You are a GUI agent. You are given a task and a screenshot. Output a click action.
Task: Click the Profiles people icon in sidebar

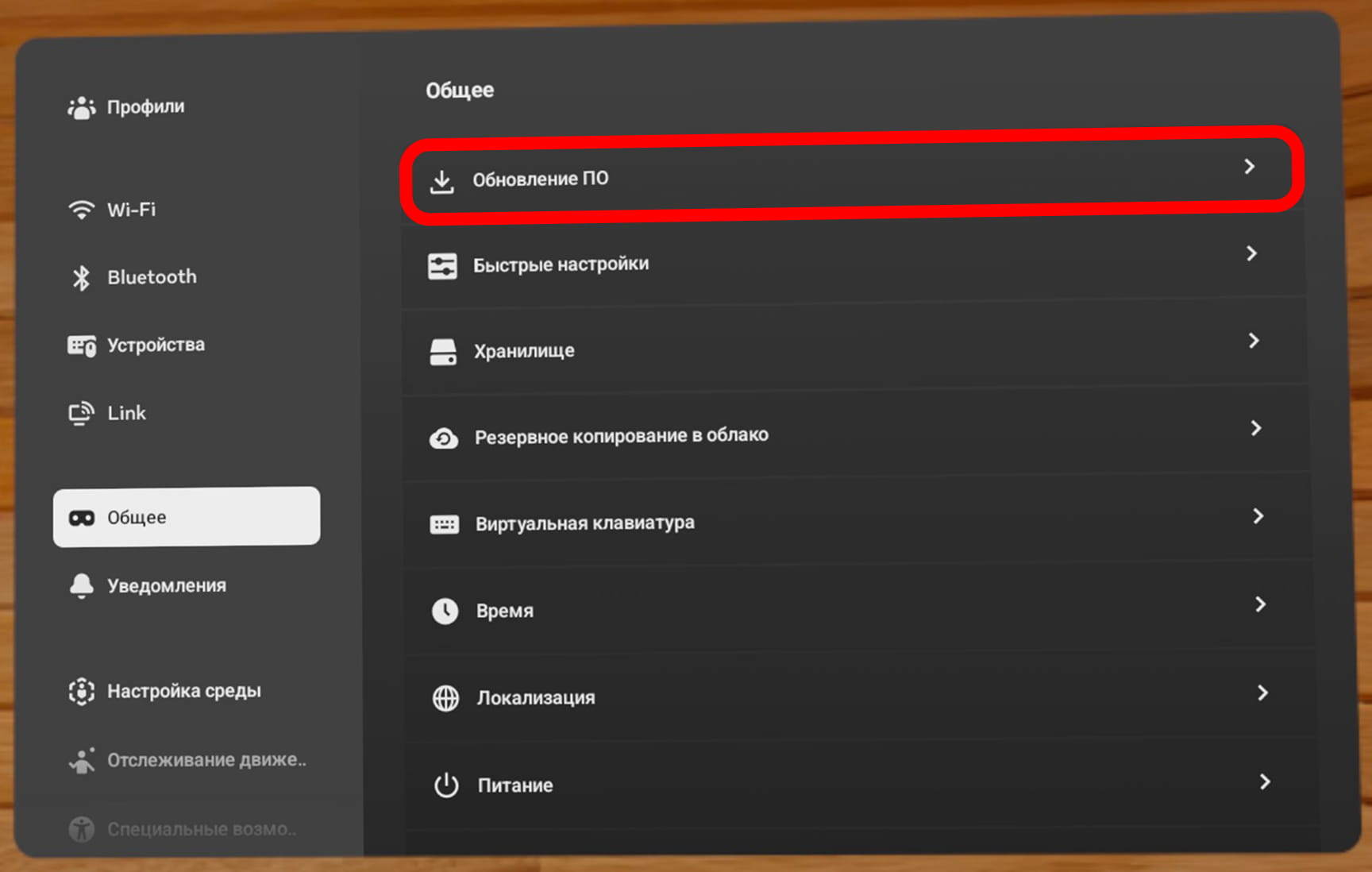(81, 107)
